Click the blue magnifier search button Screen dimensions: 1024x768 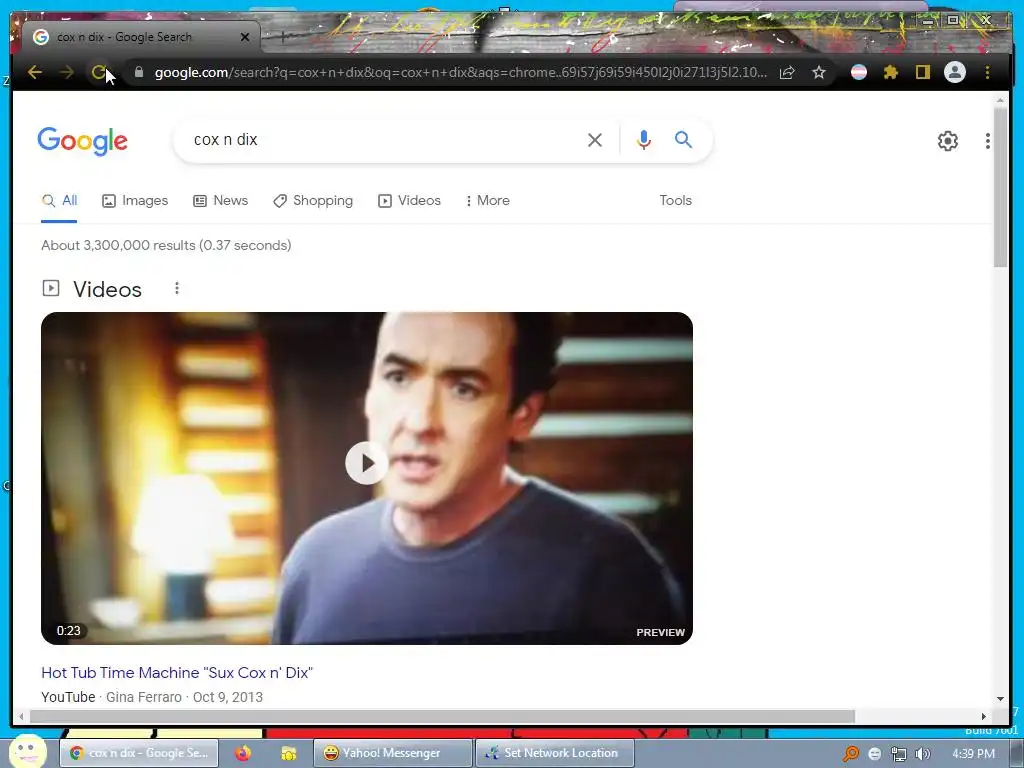683,140
